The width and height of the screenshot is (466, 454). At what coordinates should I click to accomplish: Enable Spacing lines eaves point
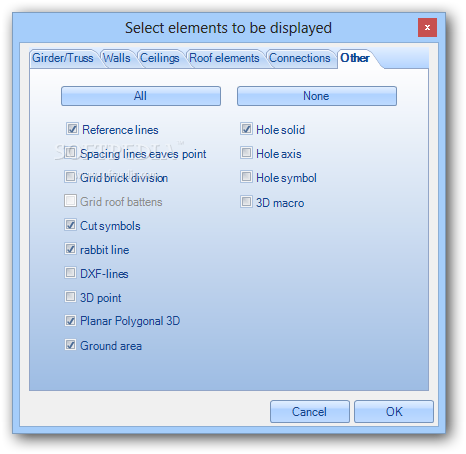(70, 153)
